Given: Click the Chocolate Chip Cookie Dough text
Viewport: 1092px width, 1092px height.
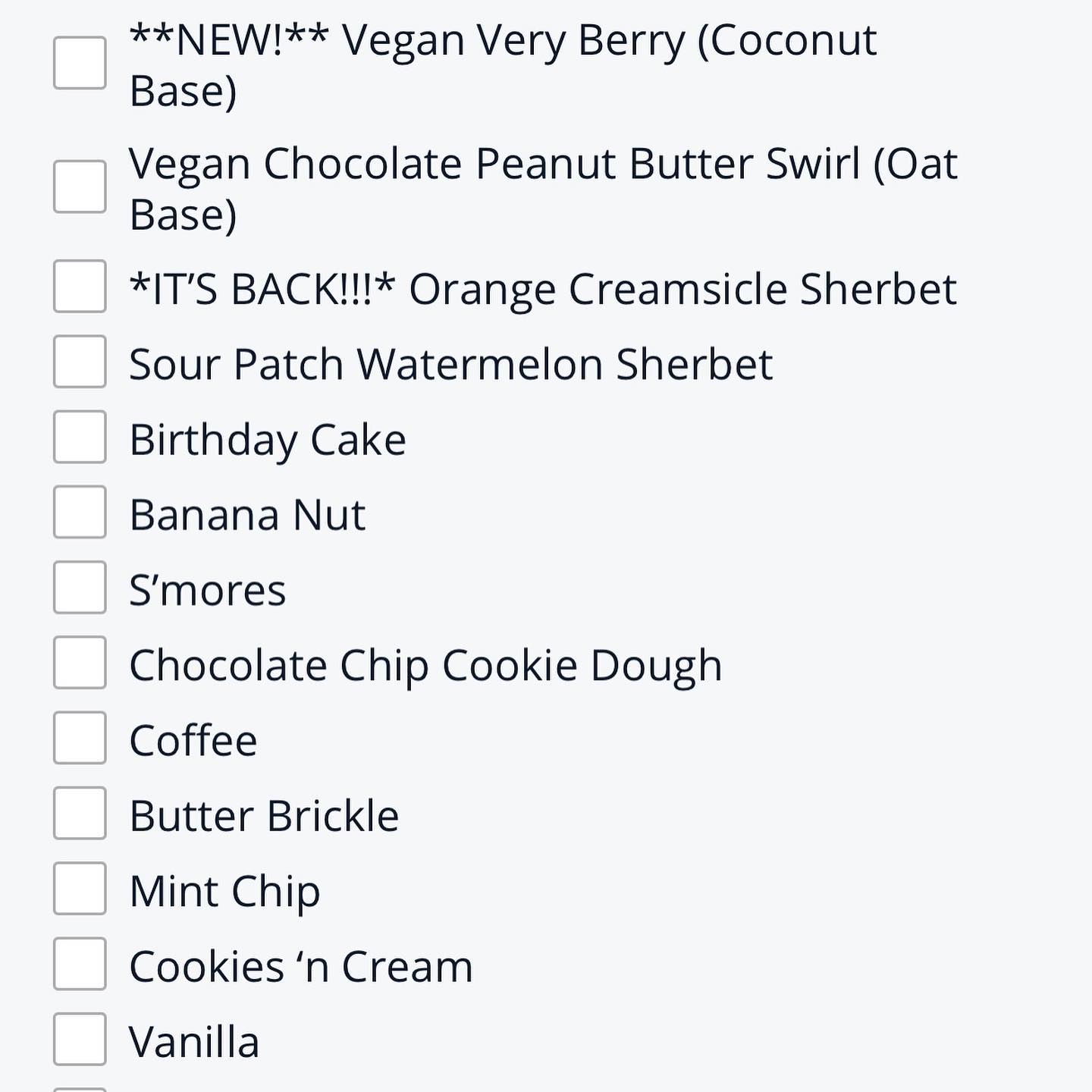Looking at the screenshot, I should point(425,666).
